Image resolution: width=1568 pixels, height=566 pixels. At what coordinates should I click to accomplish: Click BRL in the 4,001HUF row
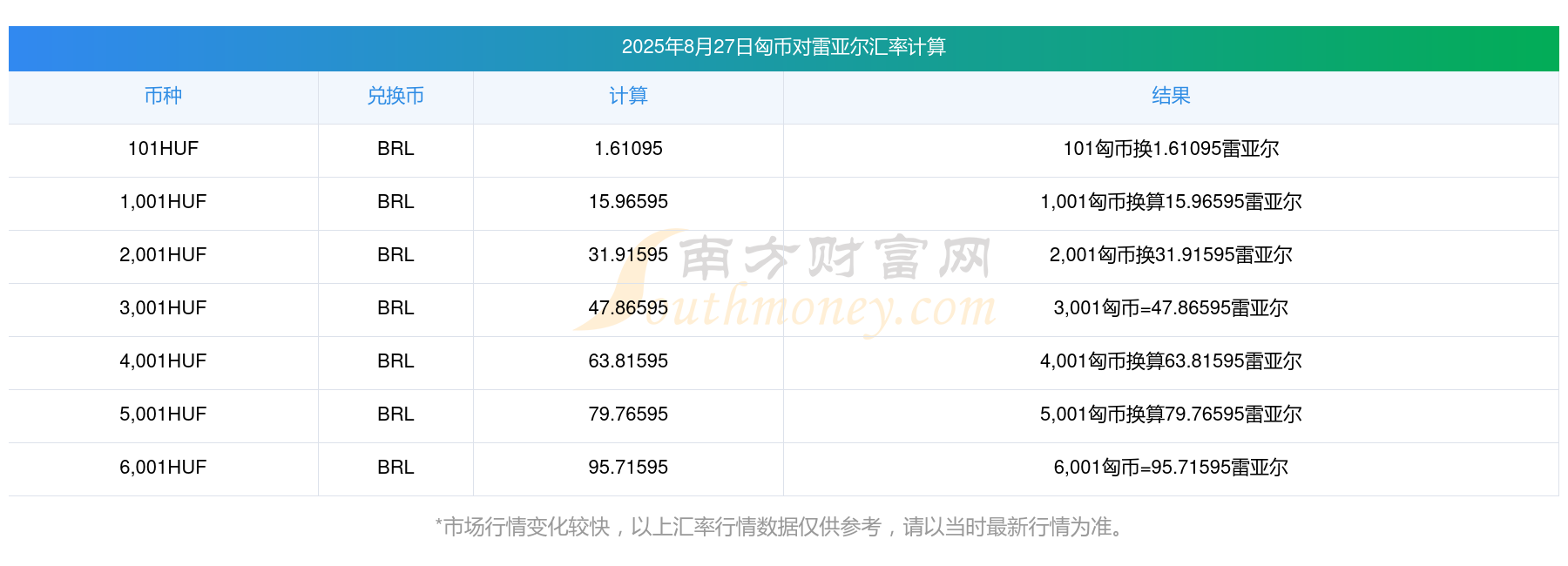395,361
